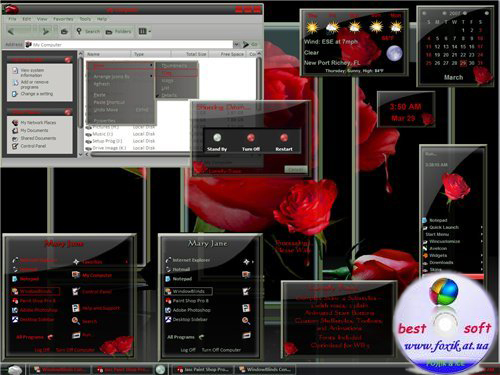The width and height of the screenshot is (500, 375).
Task: Open the Tools menu
Action: click(x=85, y=19)
